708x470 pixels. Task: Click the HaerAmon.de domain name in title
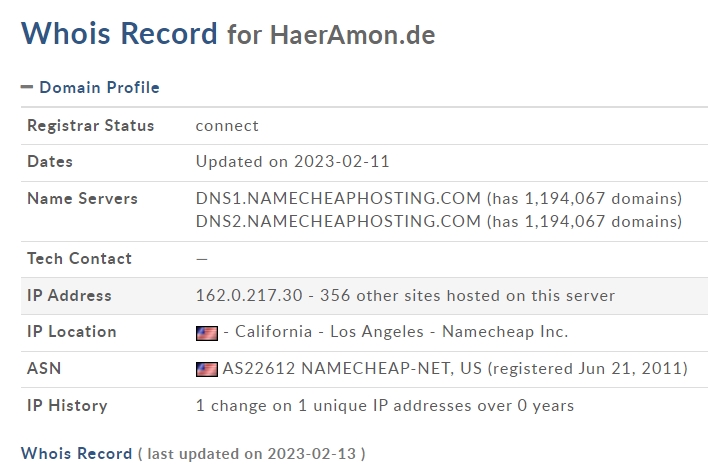[352, 34]
